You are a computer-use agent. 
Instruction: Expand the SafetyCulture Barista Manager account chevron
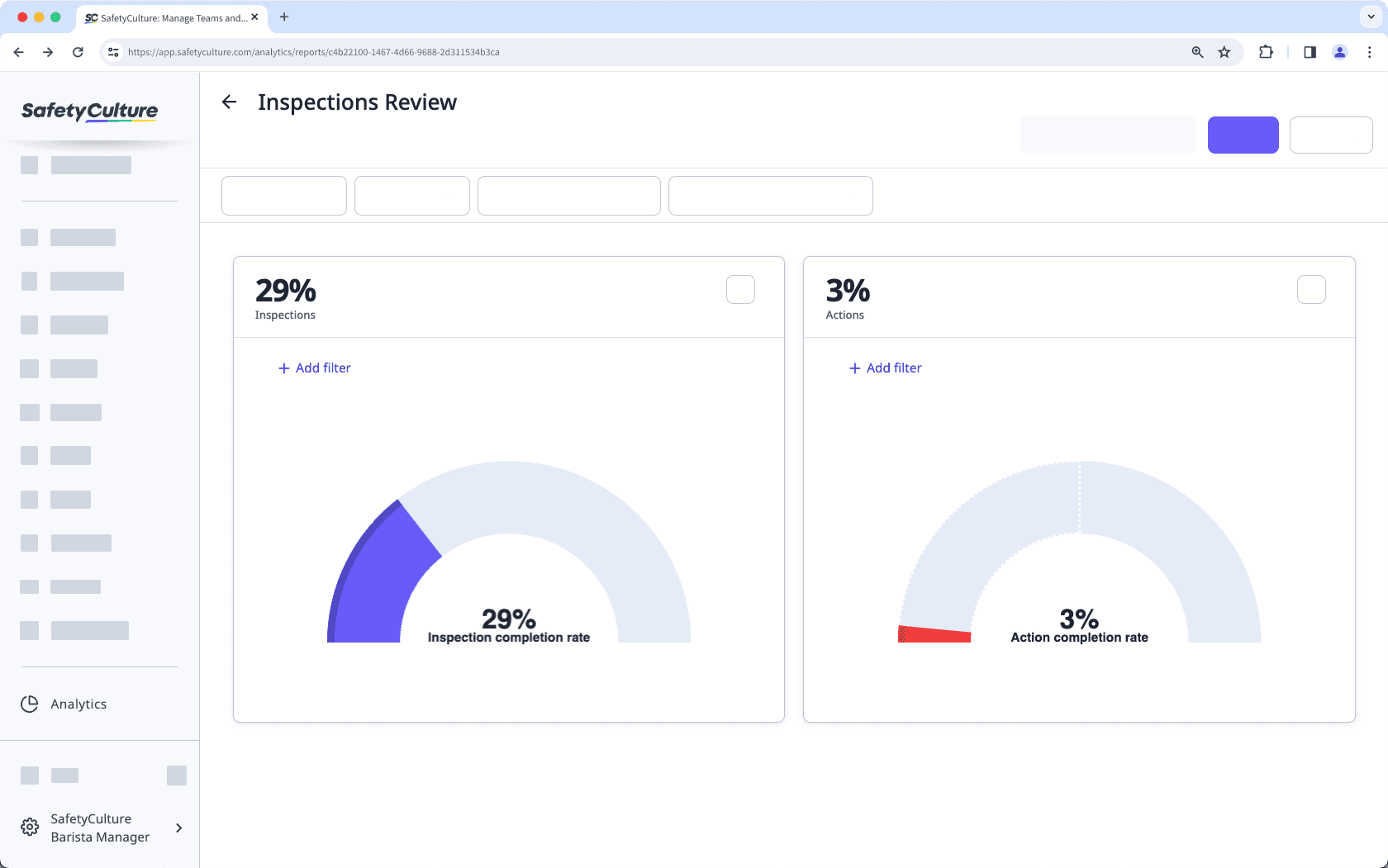[x=178, y=827]
